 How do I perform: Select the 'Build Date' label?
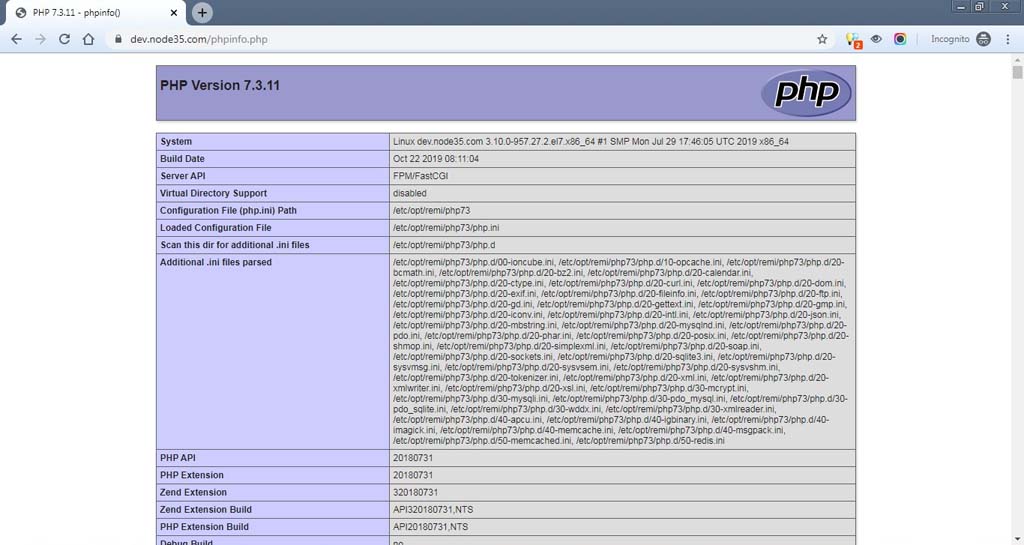(182, 159)
